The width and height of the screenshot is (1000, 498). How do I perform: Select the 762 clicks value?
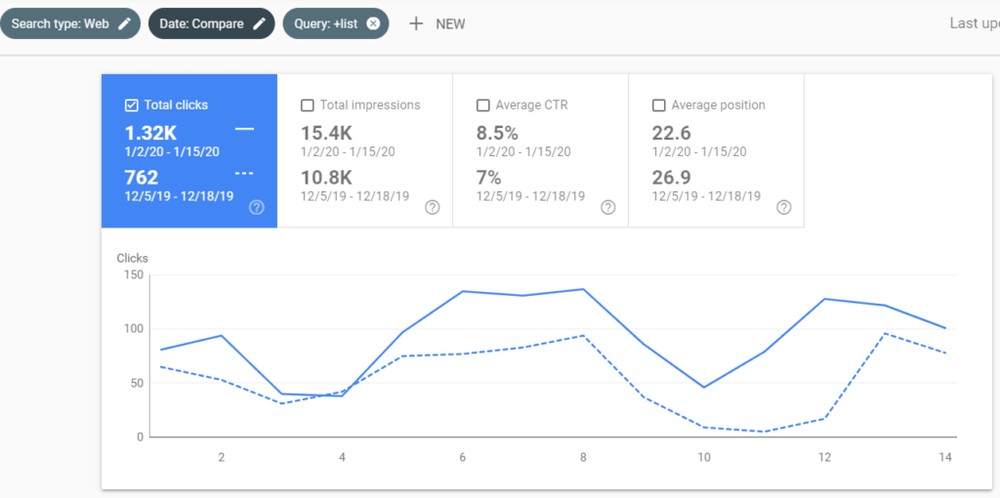pos(141,177)
